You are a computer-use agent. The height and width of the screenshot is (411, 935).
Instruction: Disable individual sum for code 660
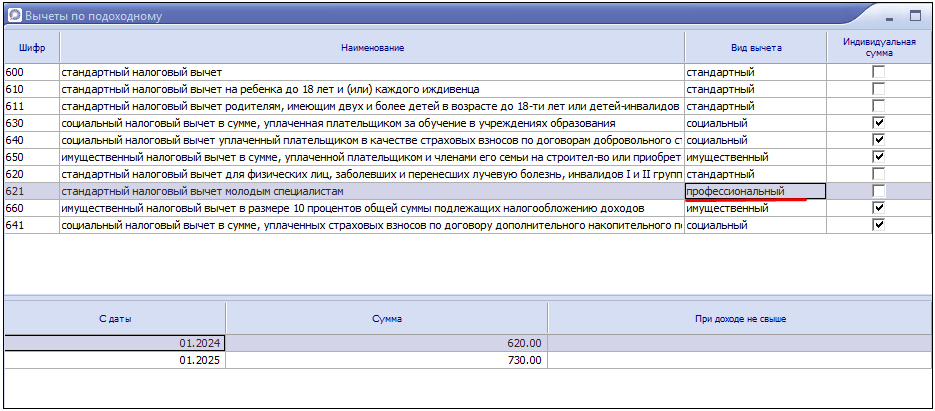pos(878,208)
